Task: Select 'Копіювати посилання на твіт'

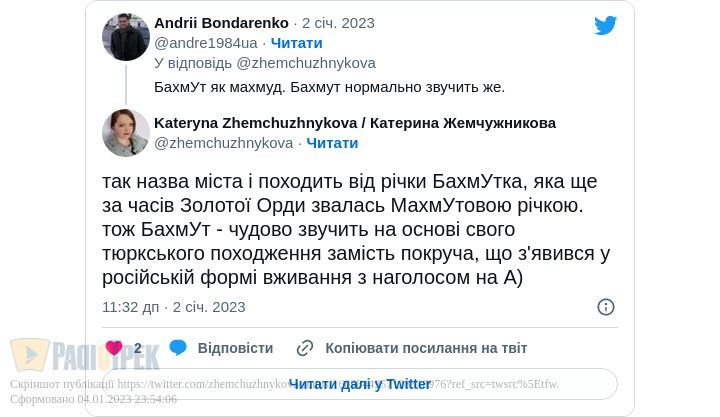Action: tap(426, 348)
